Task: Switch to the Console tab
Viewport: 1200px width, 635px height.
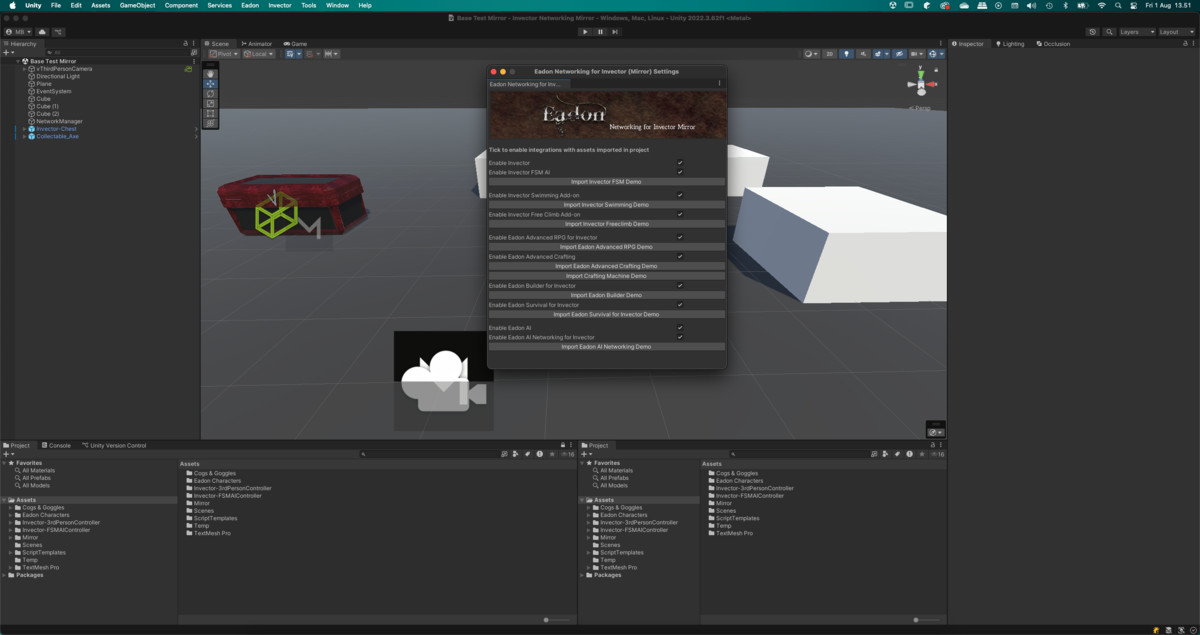Action: pyautogui.click(x=57, y=445)
